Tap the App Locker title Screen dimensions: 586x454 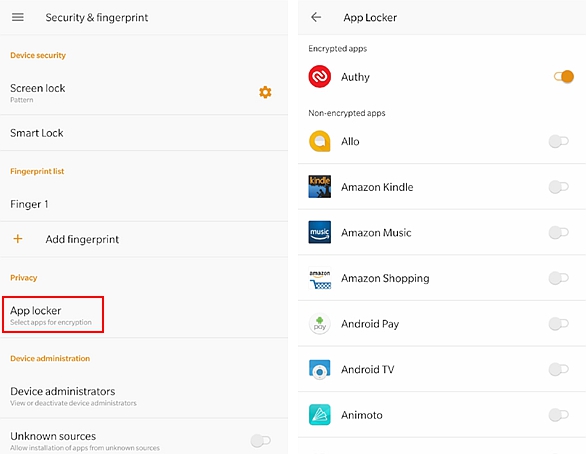point(370,18)
